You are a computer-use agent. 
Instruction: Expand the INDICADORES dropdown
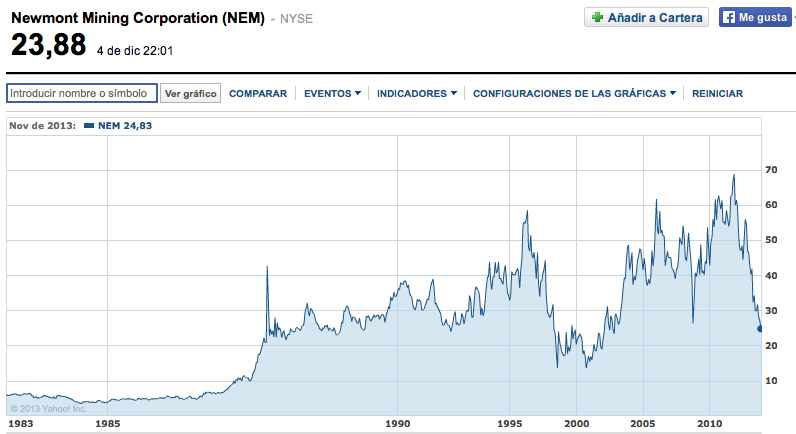point(416,93)
